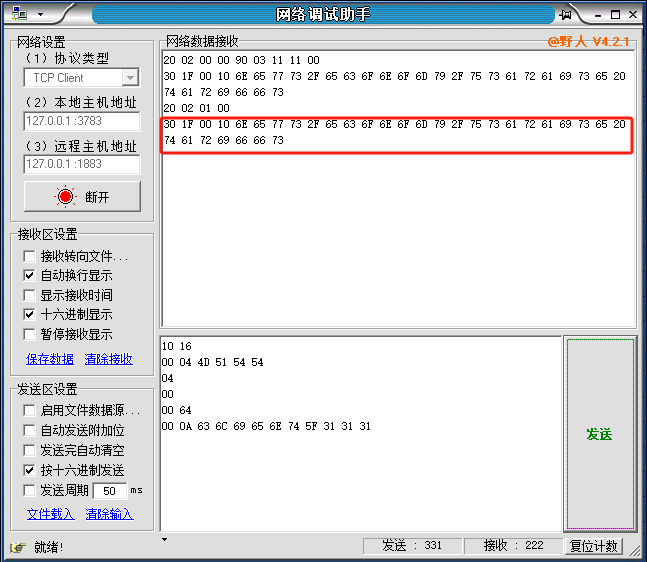
Task: Toggle 自动换行显示 checkbox
Action: [29, 276]
